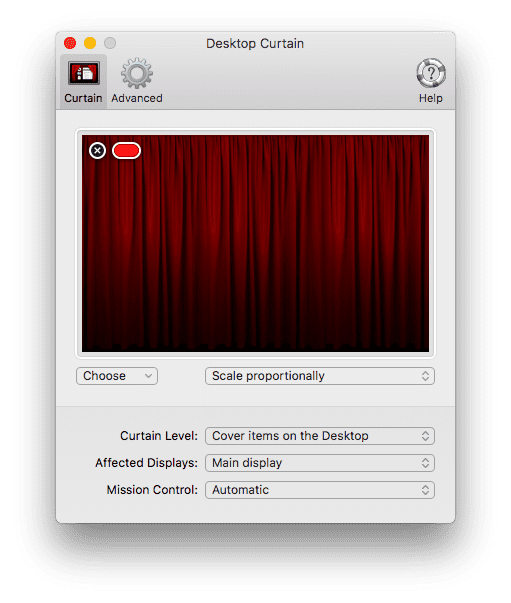The image size is (511, 603).
Task: Click the red curtain preview image
Action: pos(255,243)
